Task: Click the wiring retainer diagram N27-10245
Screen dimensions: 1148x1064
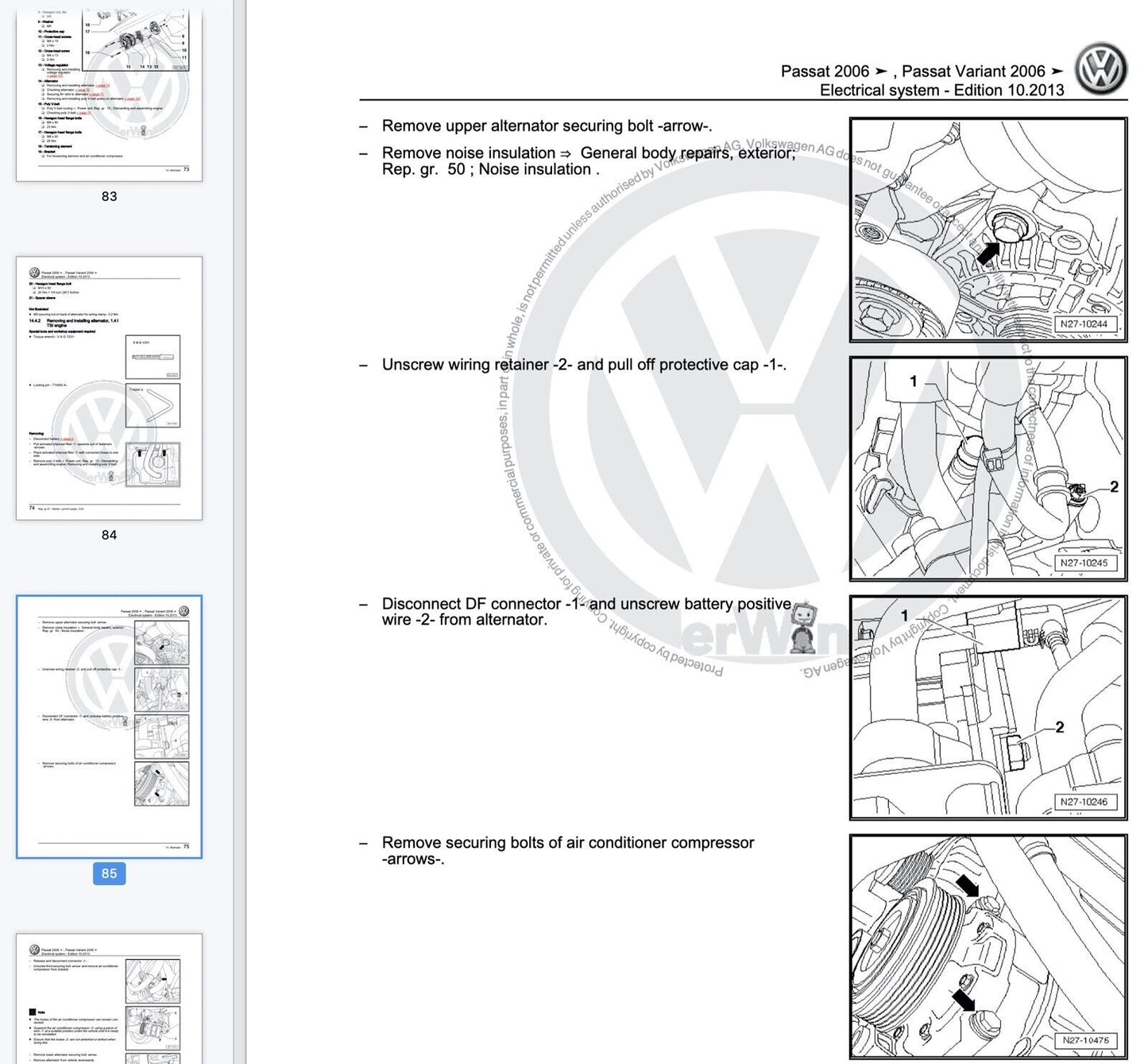Action: 988,469
